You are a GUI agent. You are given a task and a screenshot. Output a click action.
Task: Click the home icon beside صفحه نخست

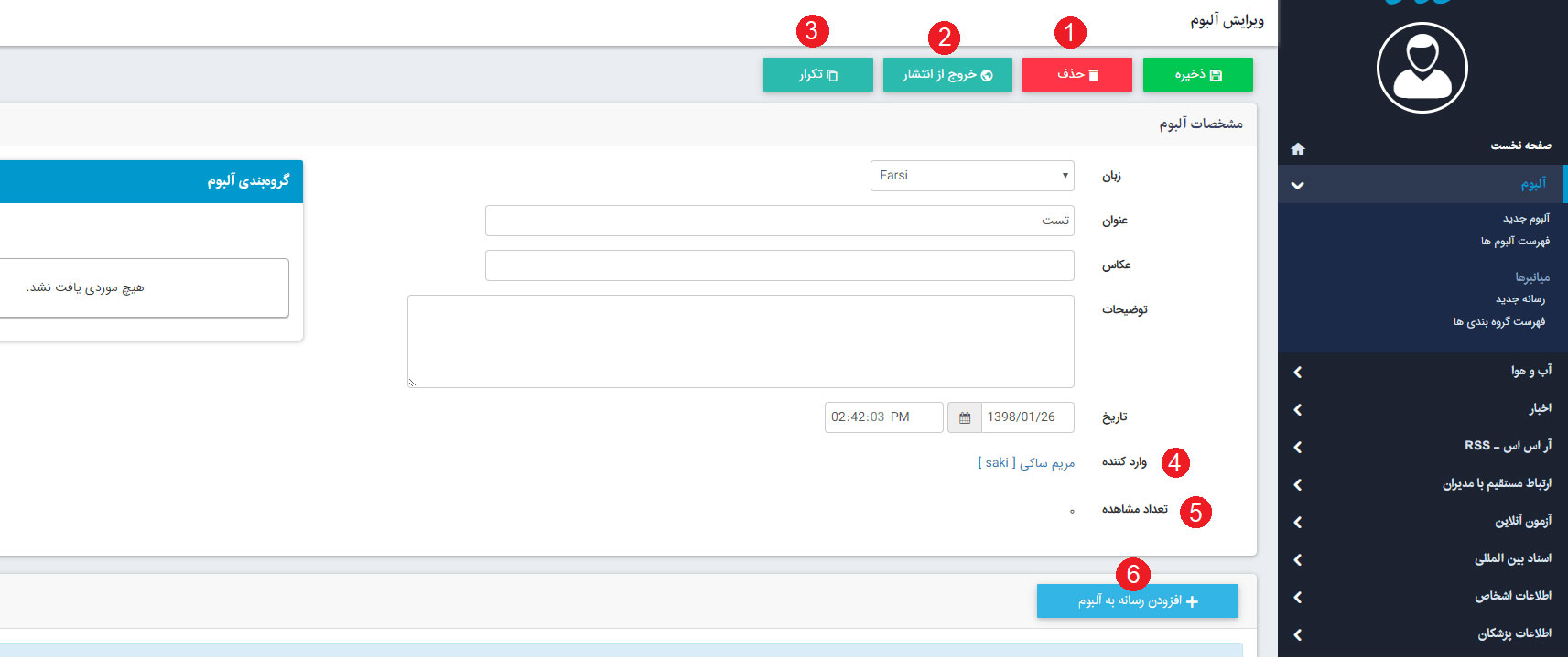(x=1297, y=148)
